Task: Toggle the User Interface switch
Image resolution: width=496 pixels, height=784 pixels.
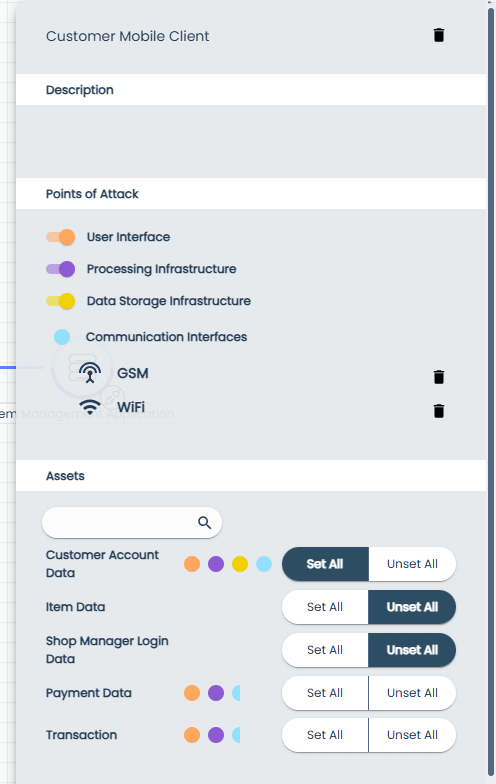Action: (x=60, y=237)
